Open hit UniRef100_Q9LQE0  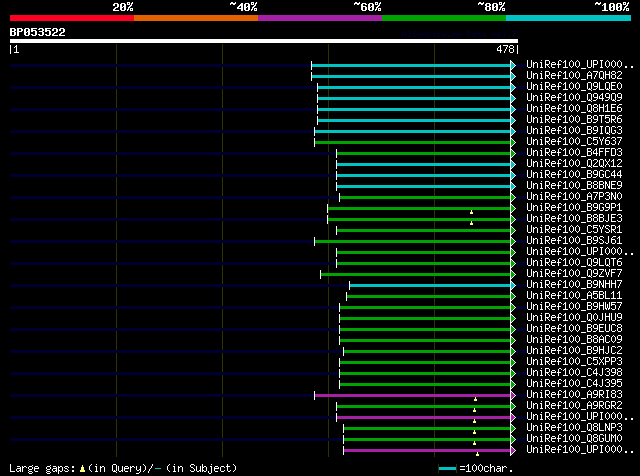pos(574,87)
